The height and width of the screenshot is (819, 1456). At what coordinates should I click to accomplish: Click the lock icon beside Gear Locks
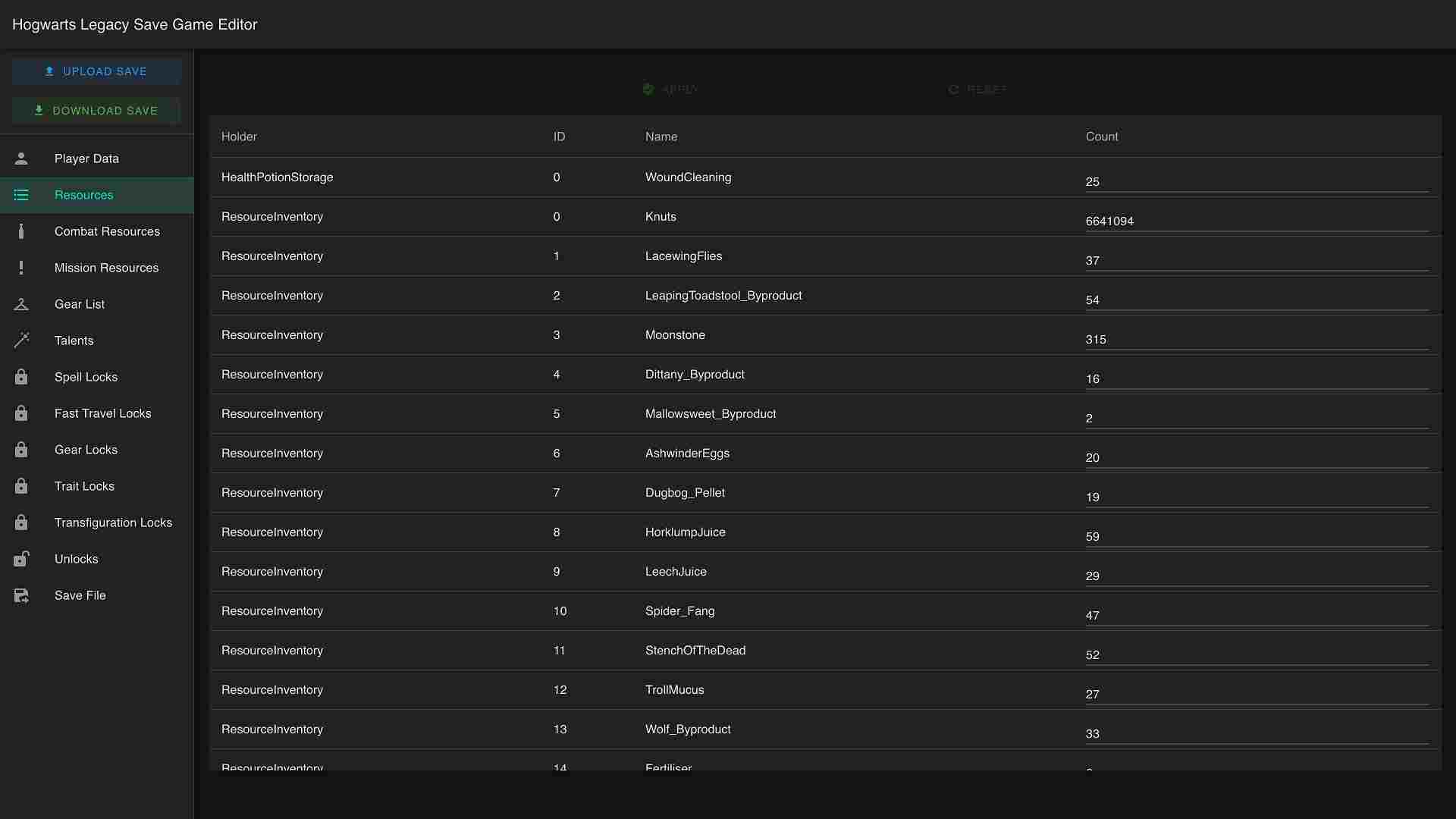coord(21,450)
